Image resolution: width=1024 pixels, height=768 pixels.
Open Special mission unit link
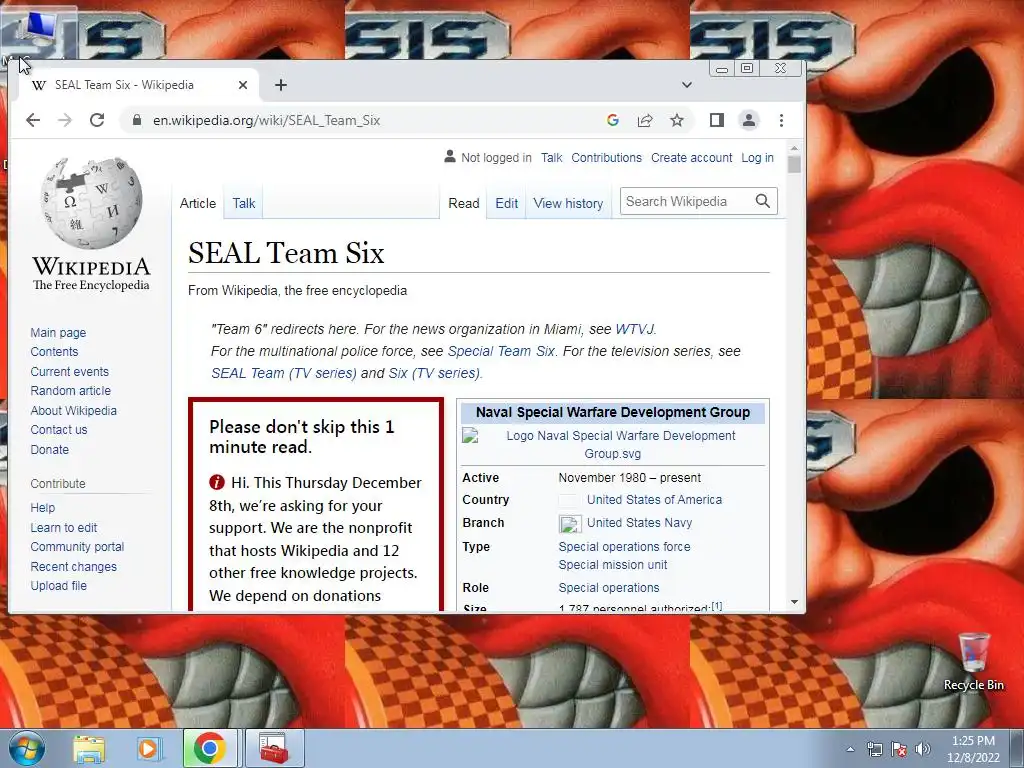tap(613, 565)
